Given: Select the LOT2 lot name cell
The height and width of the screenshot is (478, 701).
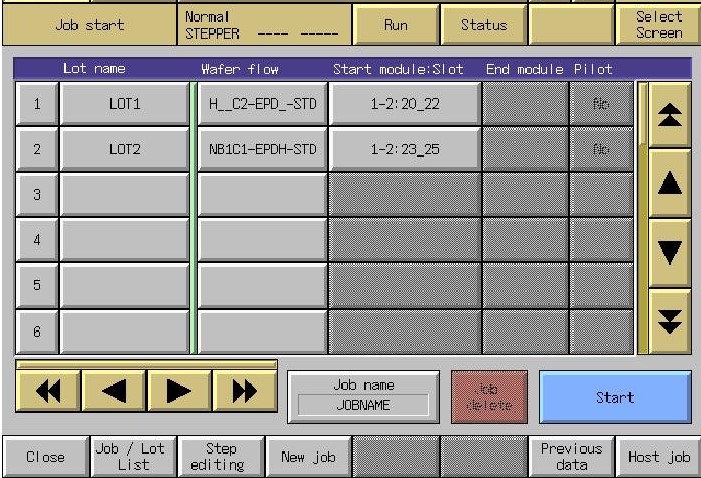Looking at the screenshot, I should [124, 149].
